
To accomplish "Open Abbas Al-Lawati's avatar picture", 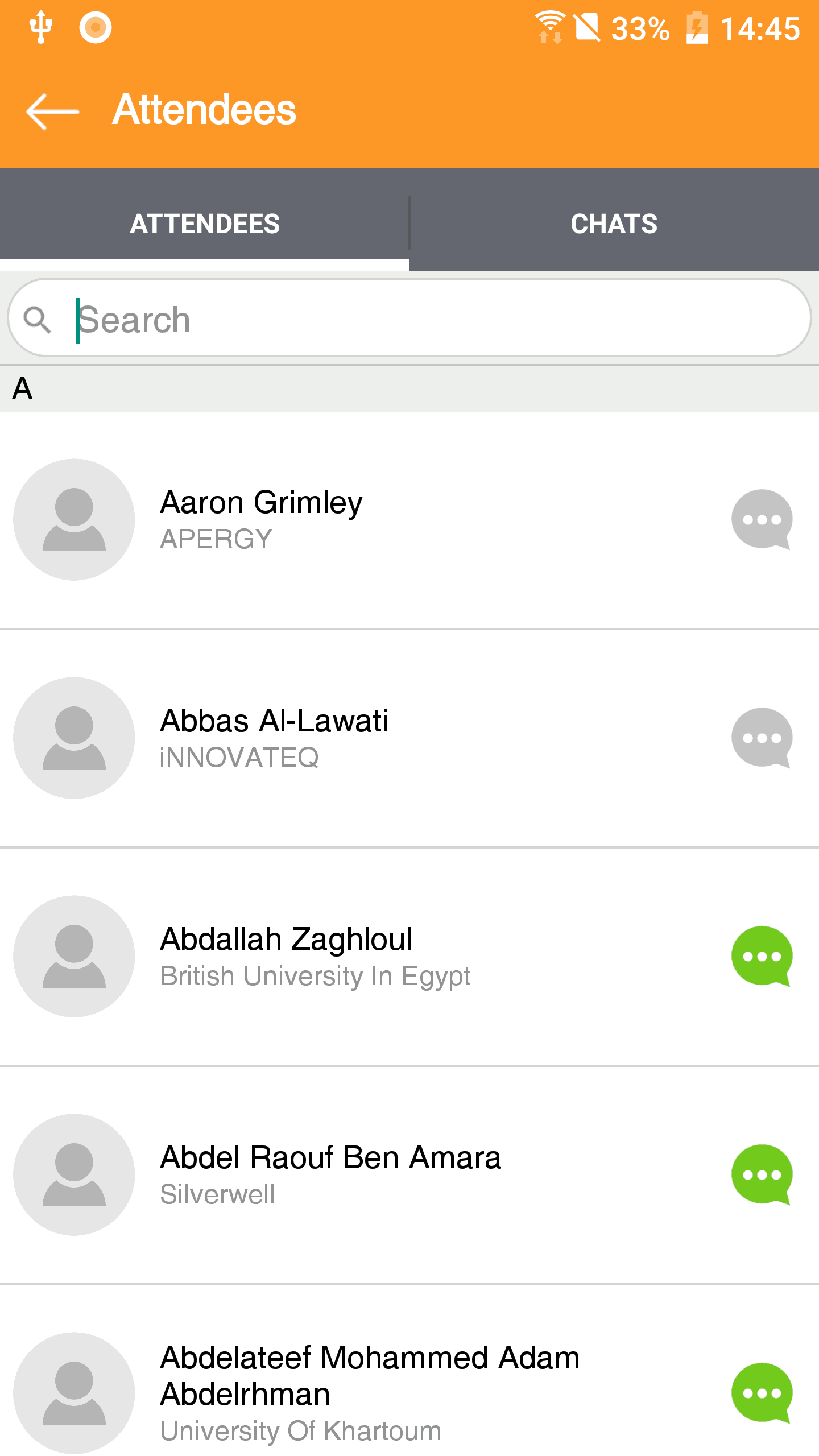I will click(74, 738).
